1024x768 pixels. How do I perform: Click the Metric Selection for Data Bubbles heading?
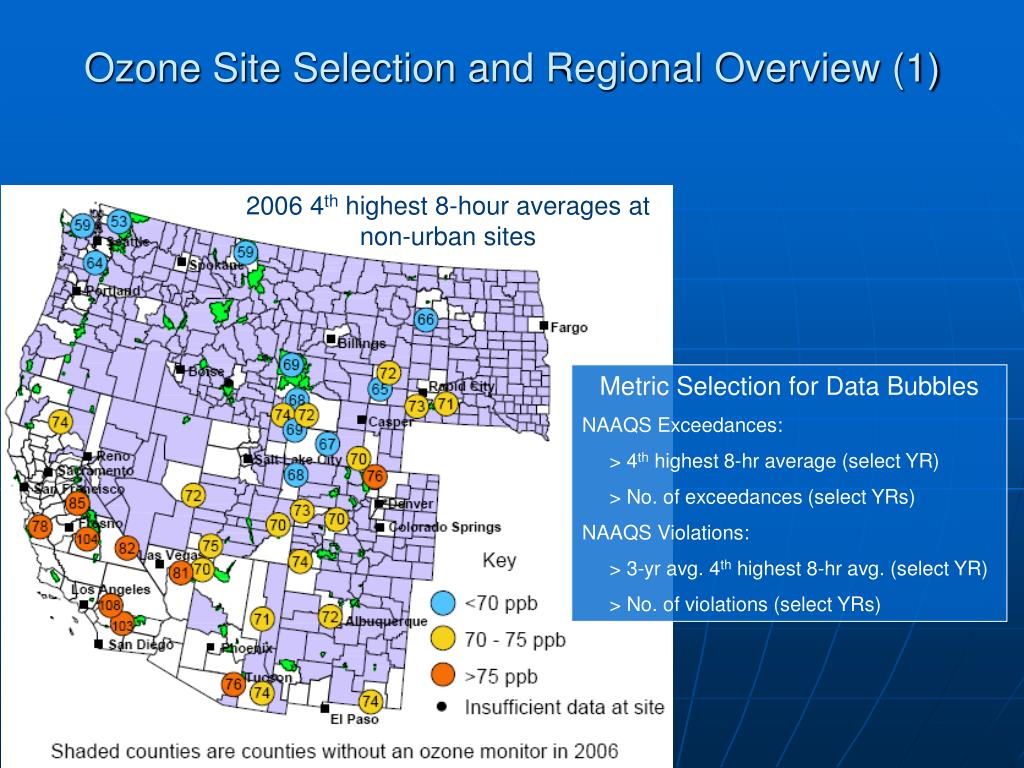click(x=789, y=386)
